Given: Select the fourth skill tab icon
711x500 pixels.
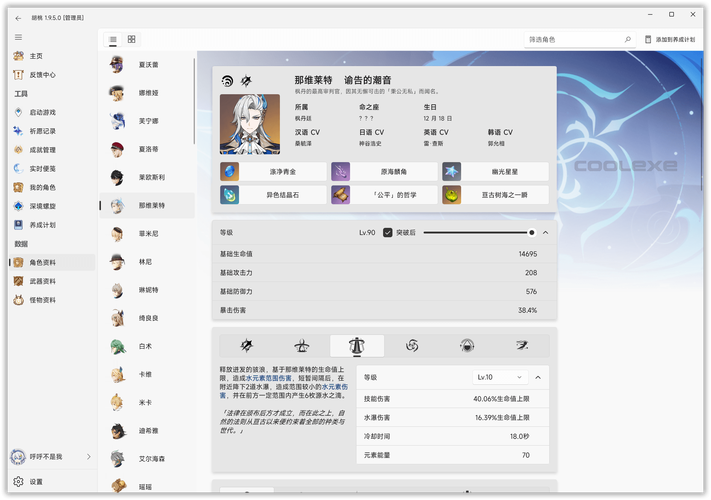Looking at the screenshot, I should tap(412, 346).
